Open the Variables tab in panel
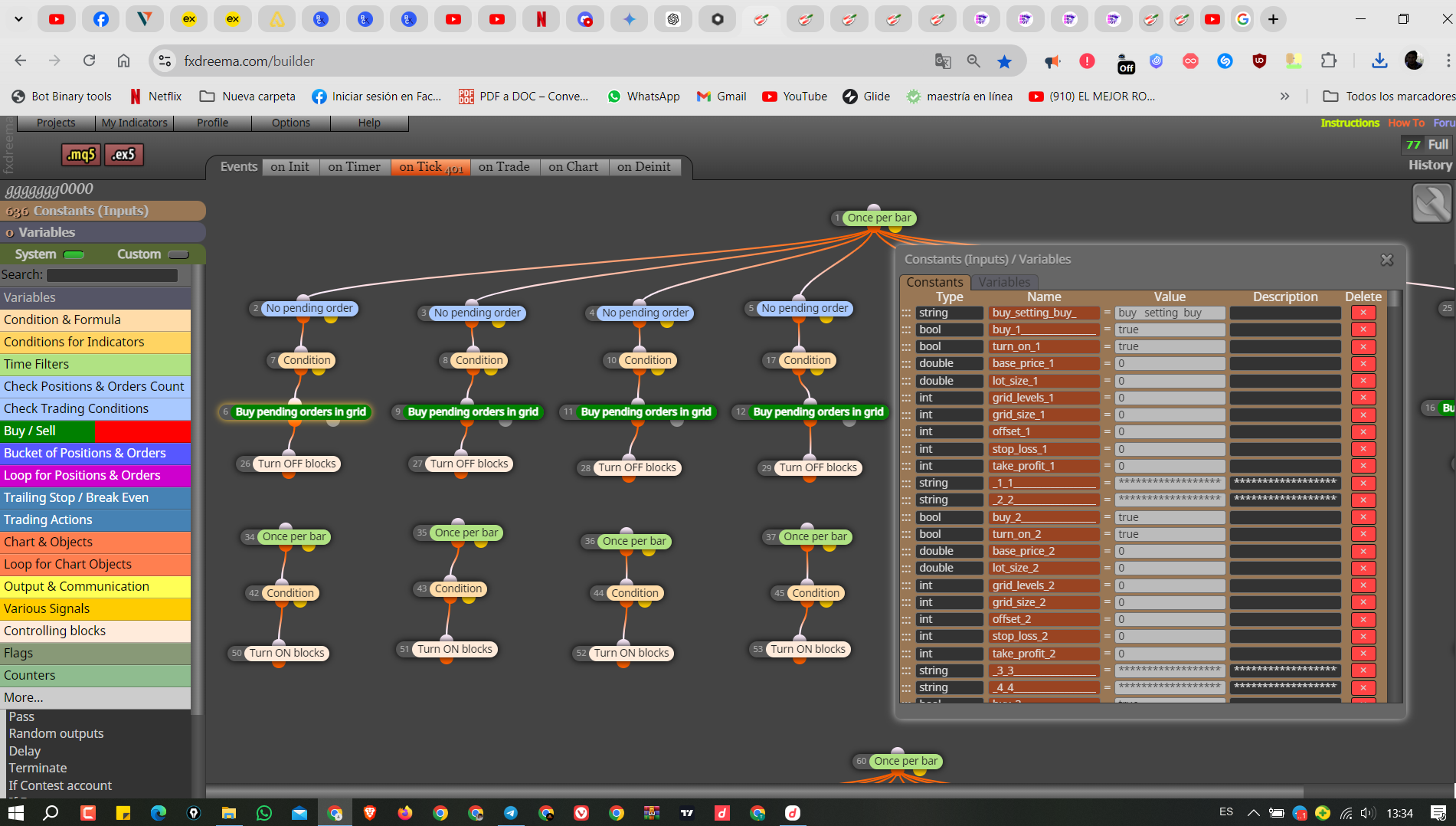 (x=1004, y=282)
